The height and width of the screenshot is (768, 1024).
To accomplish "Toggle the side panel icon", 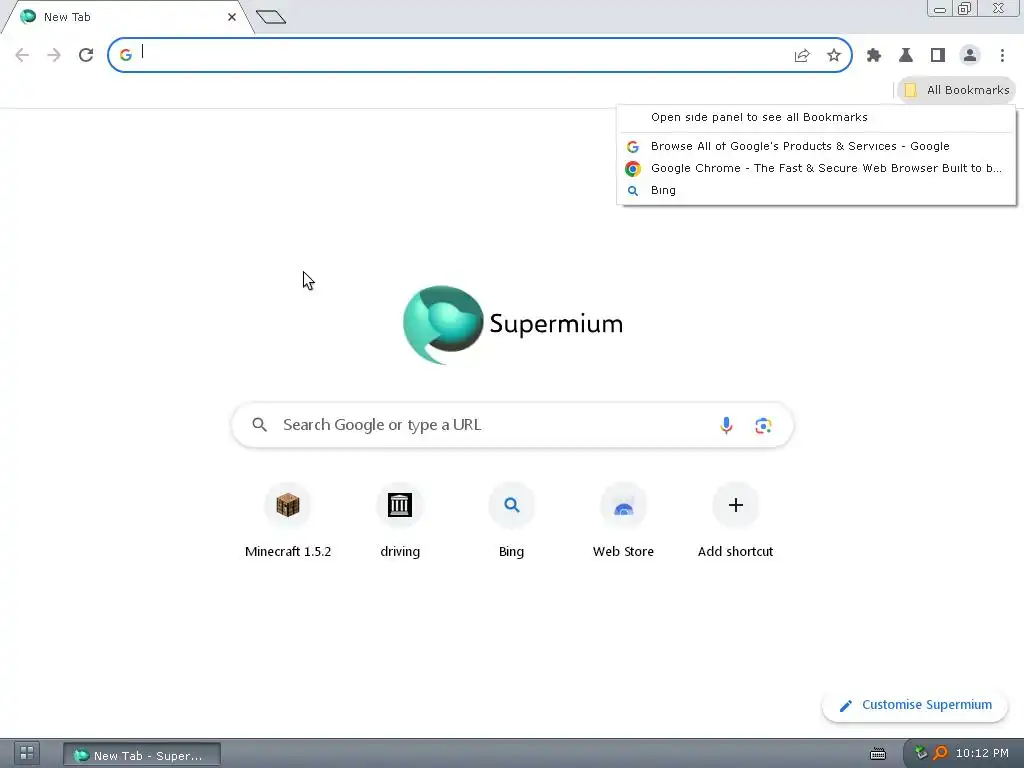I will (938, 56).
